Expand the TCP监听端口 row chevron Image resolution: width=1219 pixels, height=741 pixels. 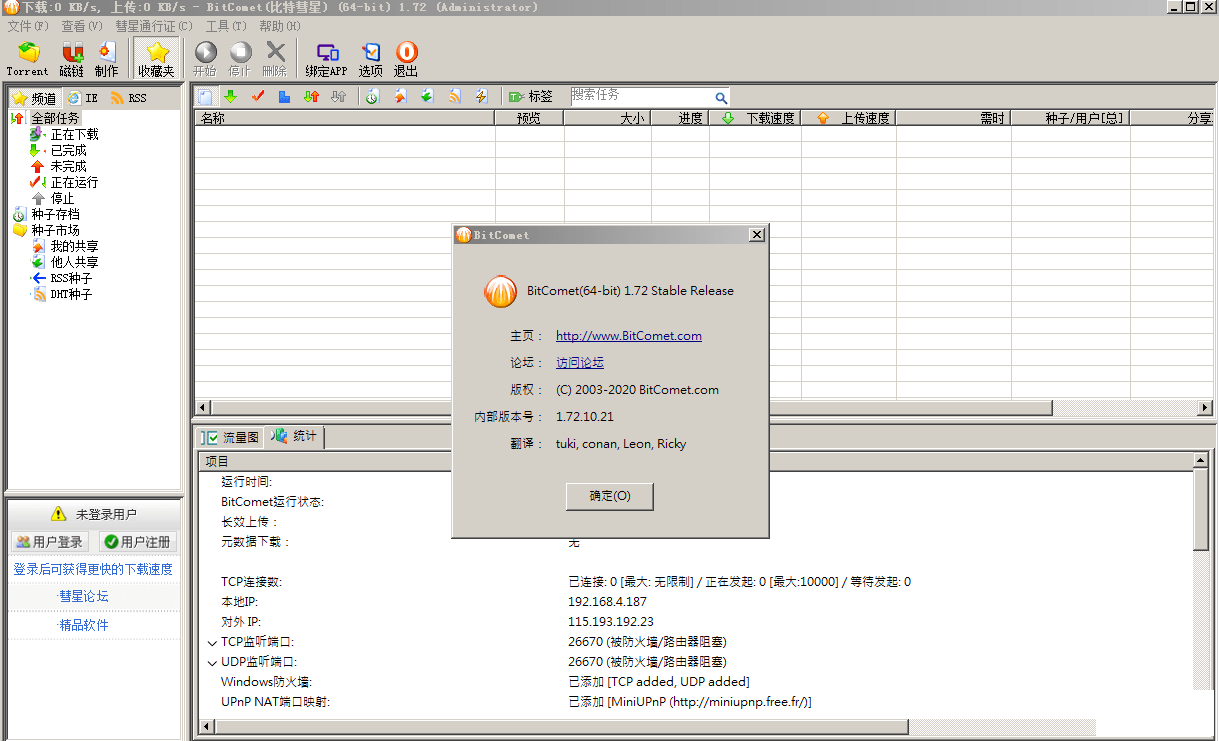212,642
